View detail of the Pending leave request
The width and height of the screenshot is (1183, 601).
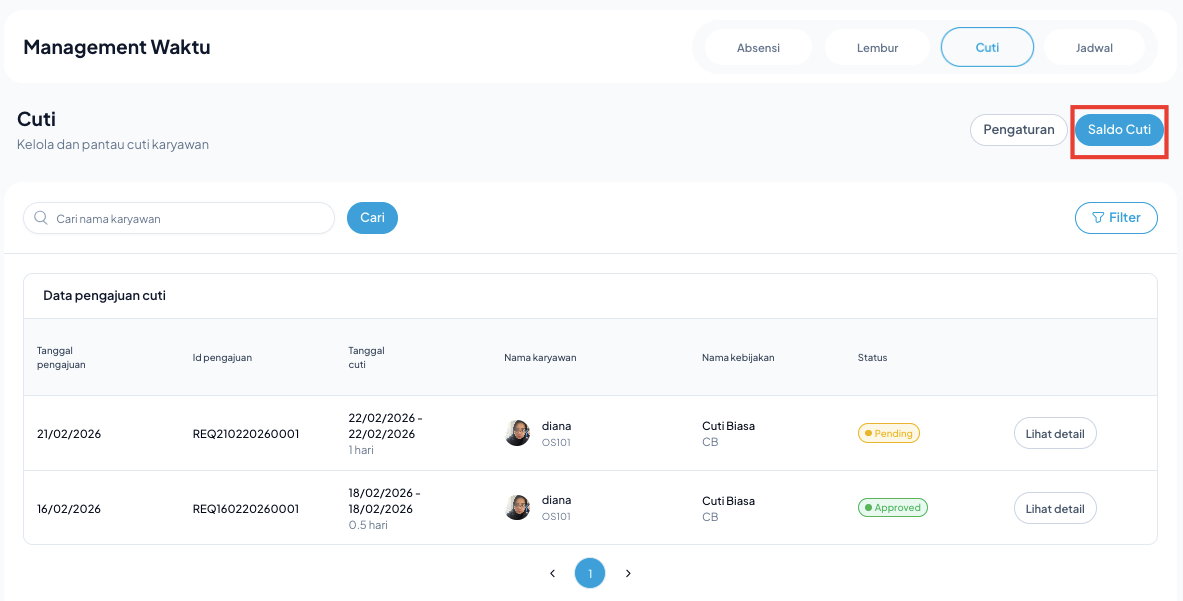click(1055, 434)
